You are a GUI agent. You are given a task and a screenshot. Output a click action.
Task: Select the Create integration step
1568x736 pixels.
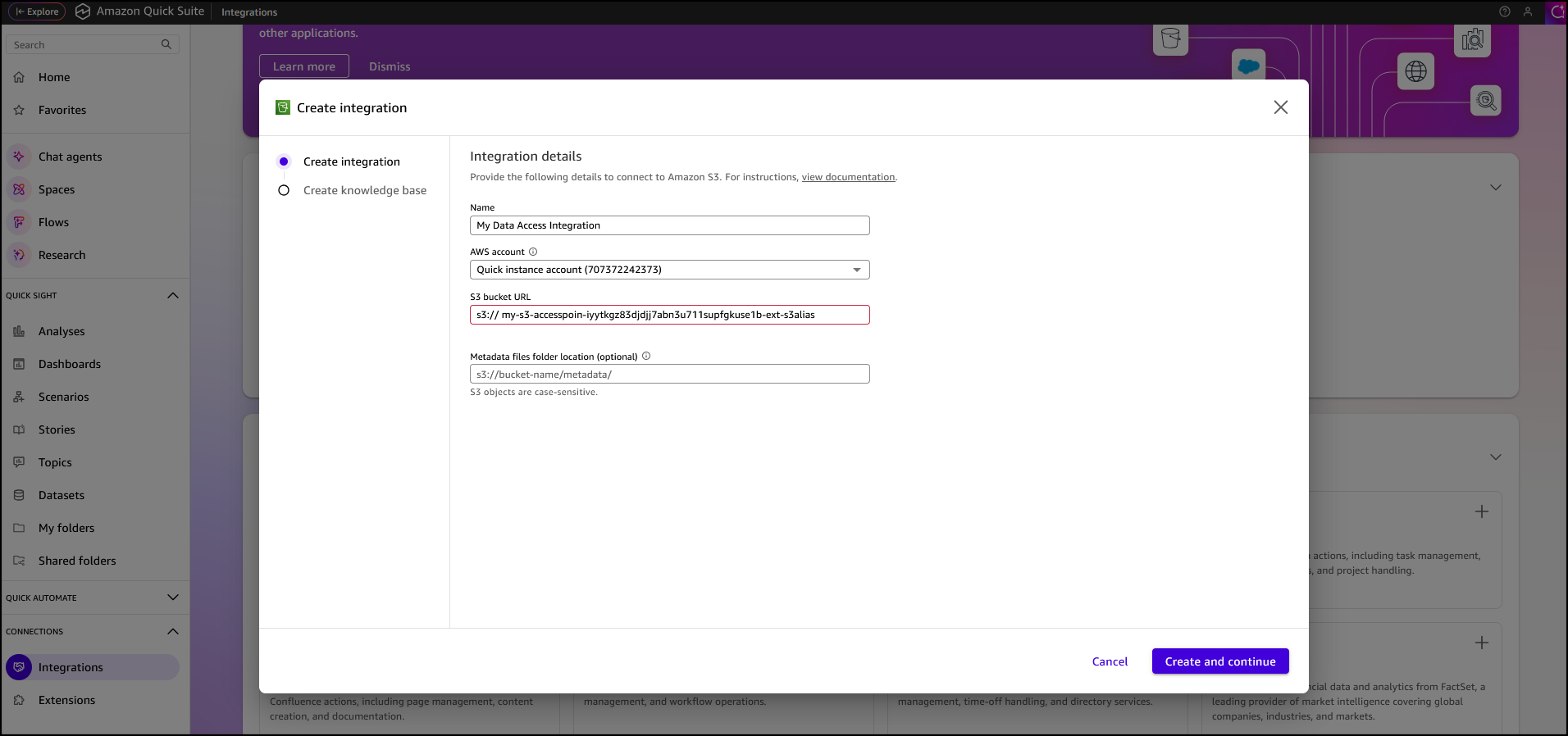pyautogui.click(x=351, y=161)
